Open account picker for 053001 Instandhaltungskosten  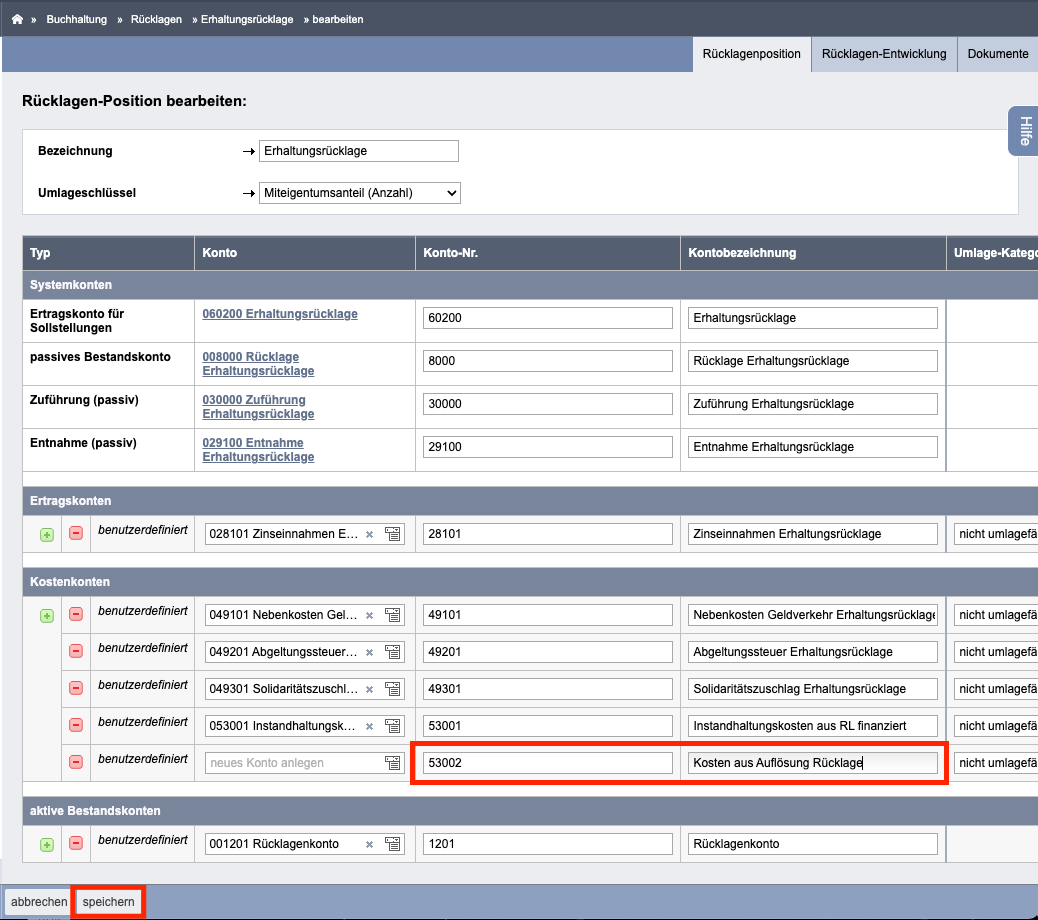(x=393, y=726)
